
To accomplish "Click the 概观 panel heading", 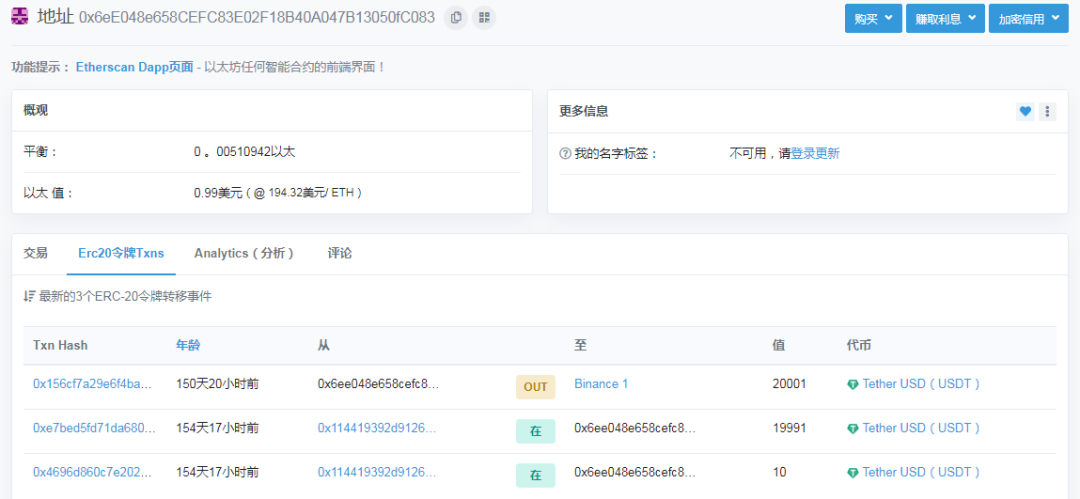I will click(35, 110).
